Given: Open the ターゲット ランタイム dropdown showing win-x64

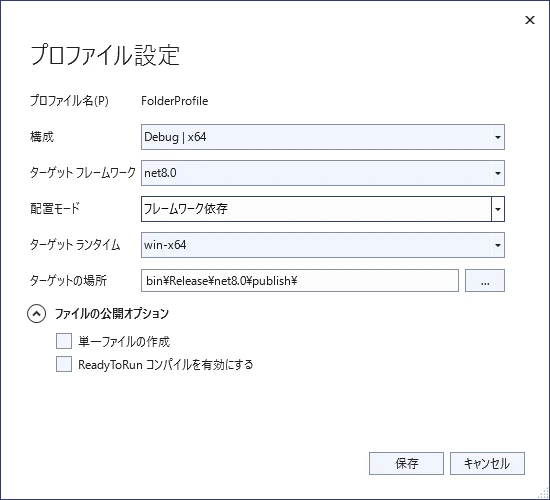Looking at the screenshot, I should [323, 245].
